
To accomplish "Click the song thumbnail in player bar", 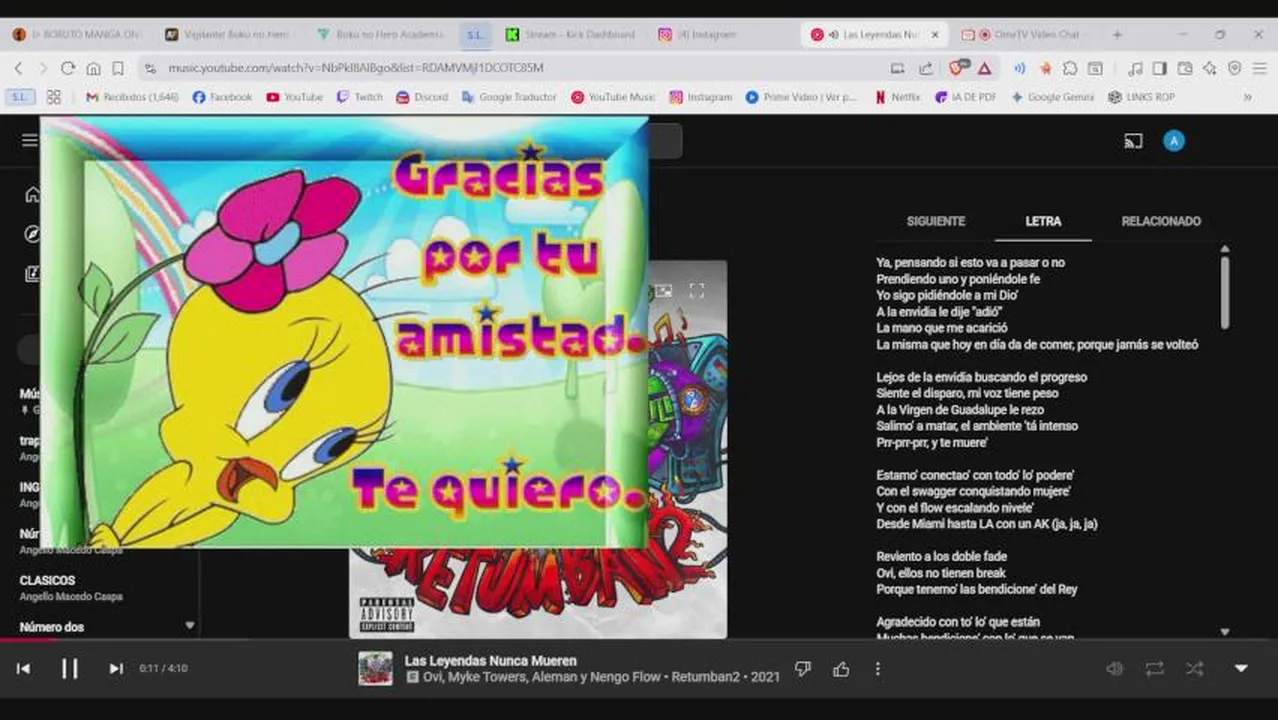I will coord(376,668).
